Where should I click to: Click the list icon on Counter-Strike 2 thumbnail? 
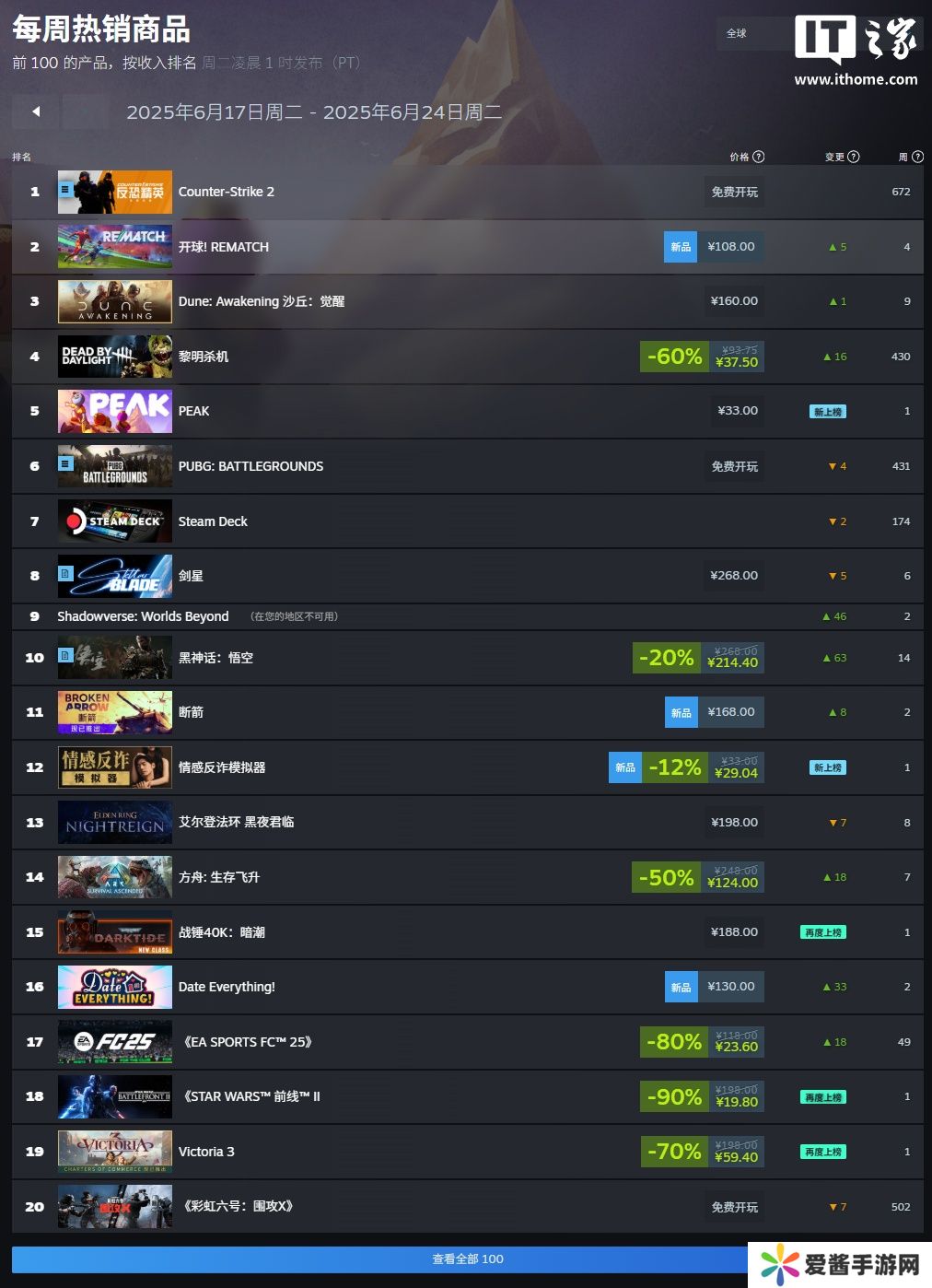65,189
